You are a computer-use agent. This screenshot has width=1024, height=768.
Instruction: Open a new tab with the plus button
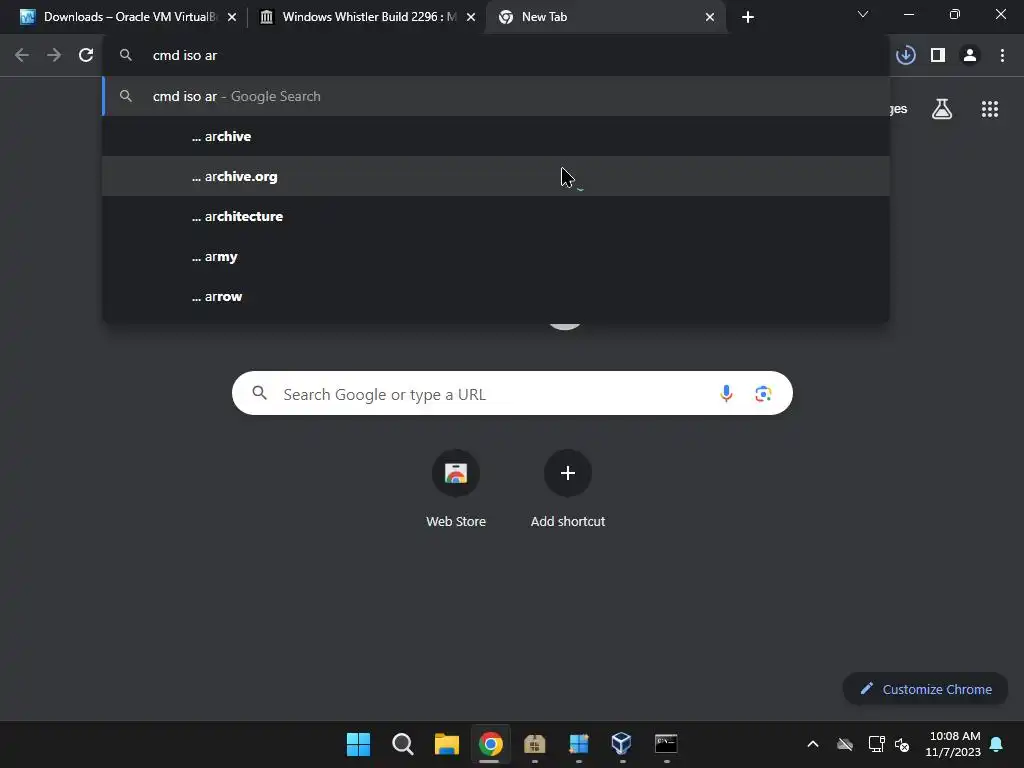[x=748, y=17]
